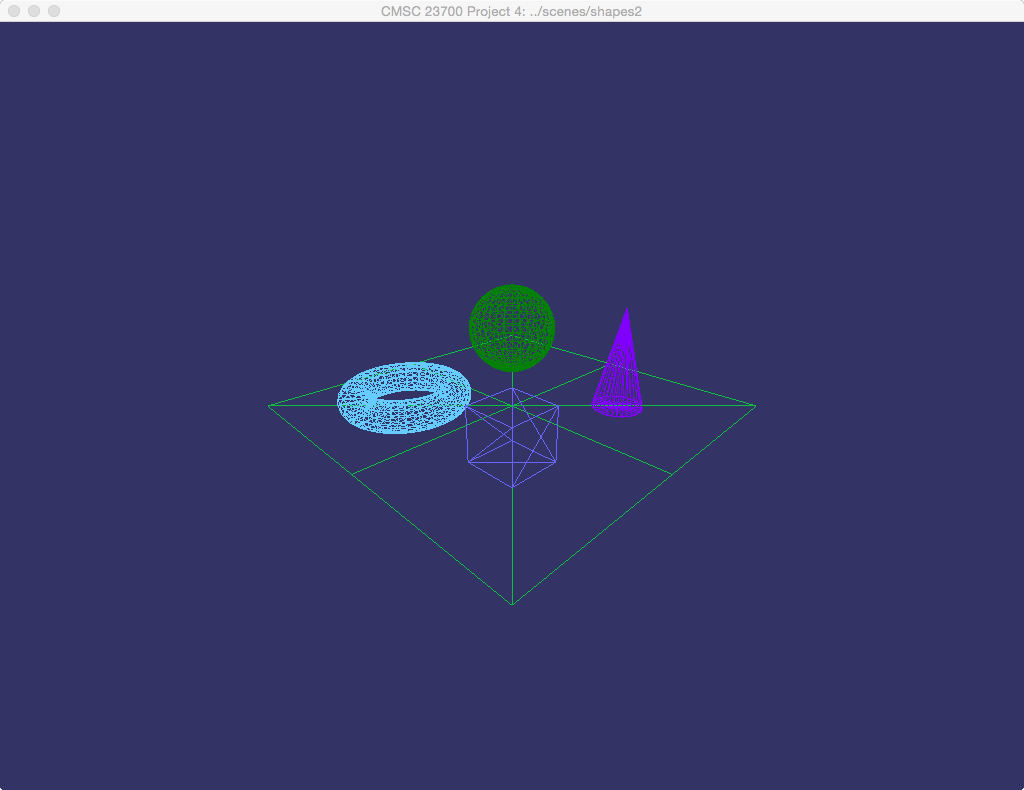Click the pointed tip of the purple cone
Screen dimensions: 1024x790
pos(627,309)
